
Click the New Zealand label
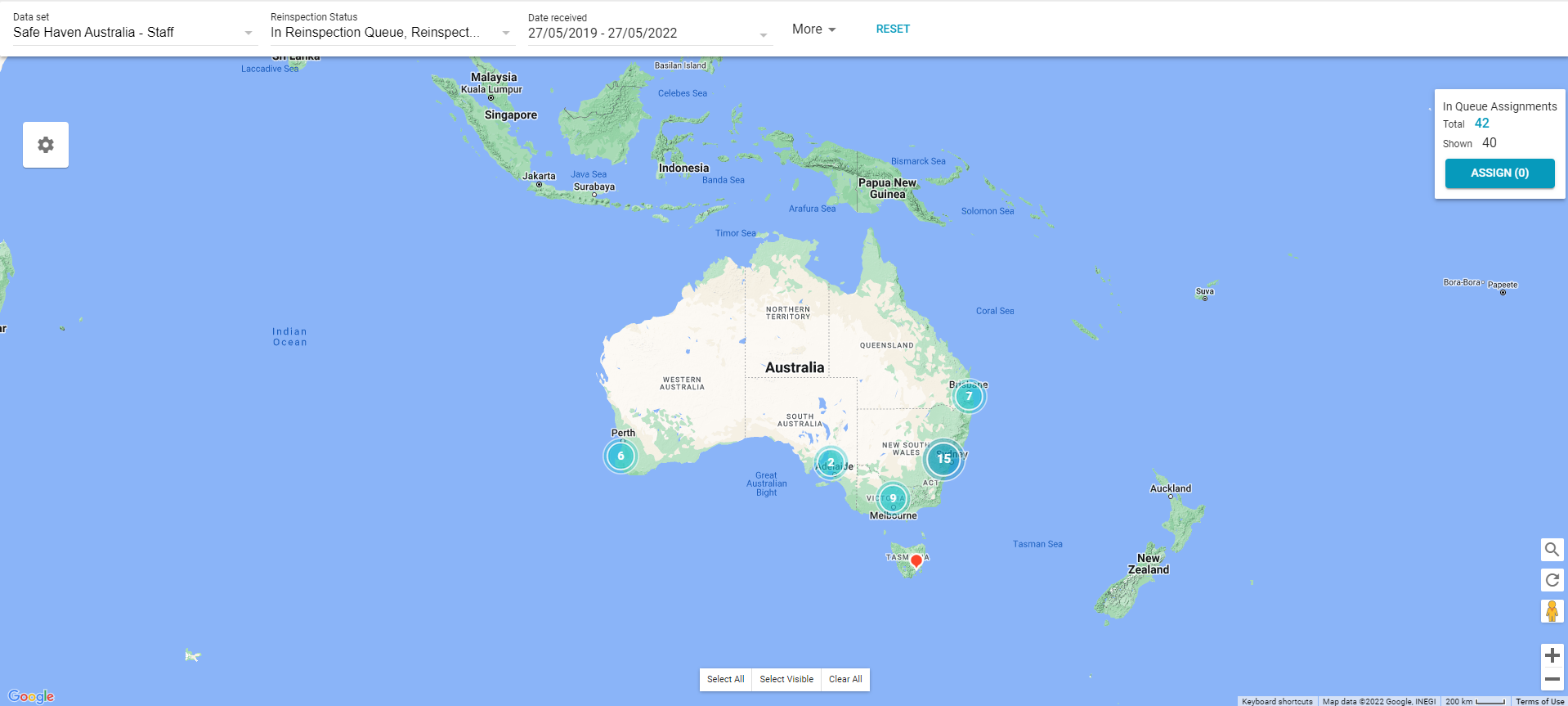pyautogui.click(x=1149, y=564)
